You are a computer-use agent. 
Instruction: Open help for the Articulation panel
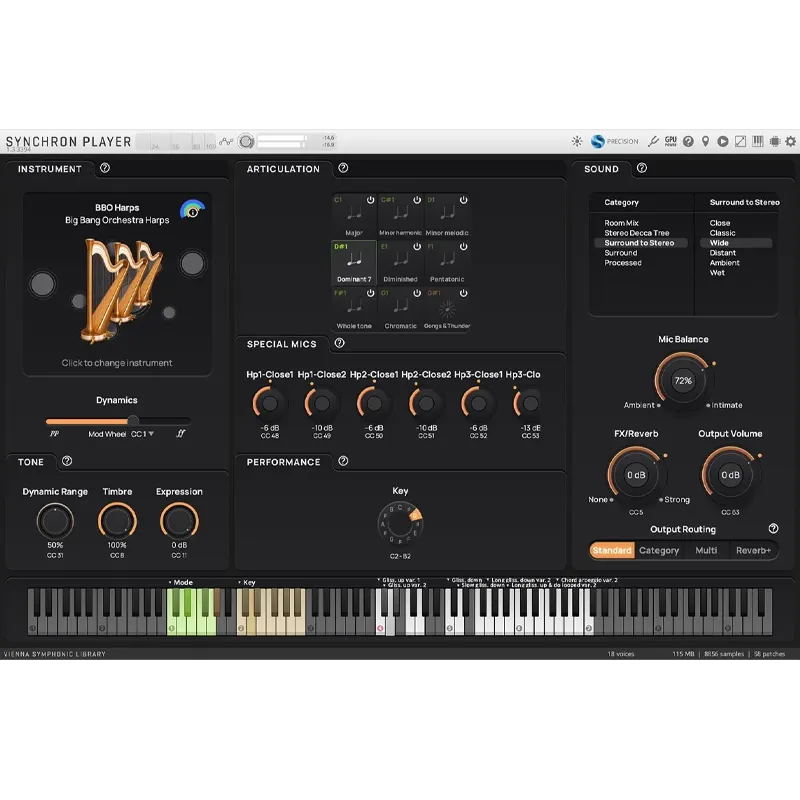(343, 168)
